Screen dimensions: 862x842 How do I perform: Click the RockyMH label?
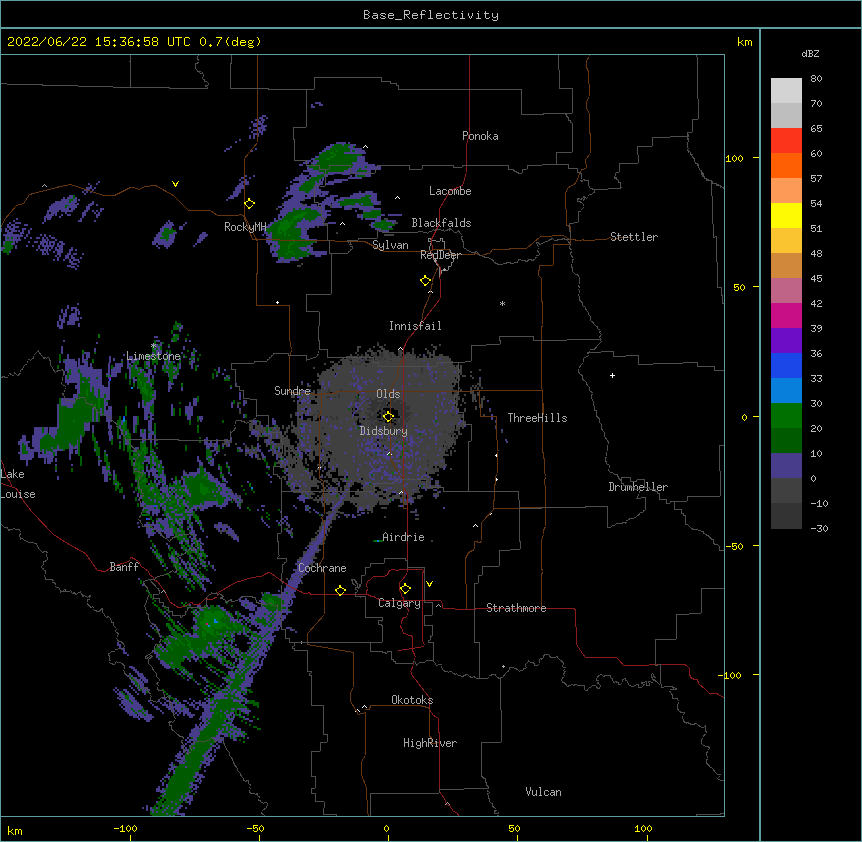click(x=245, y=227)
